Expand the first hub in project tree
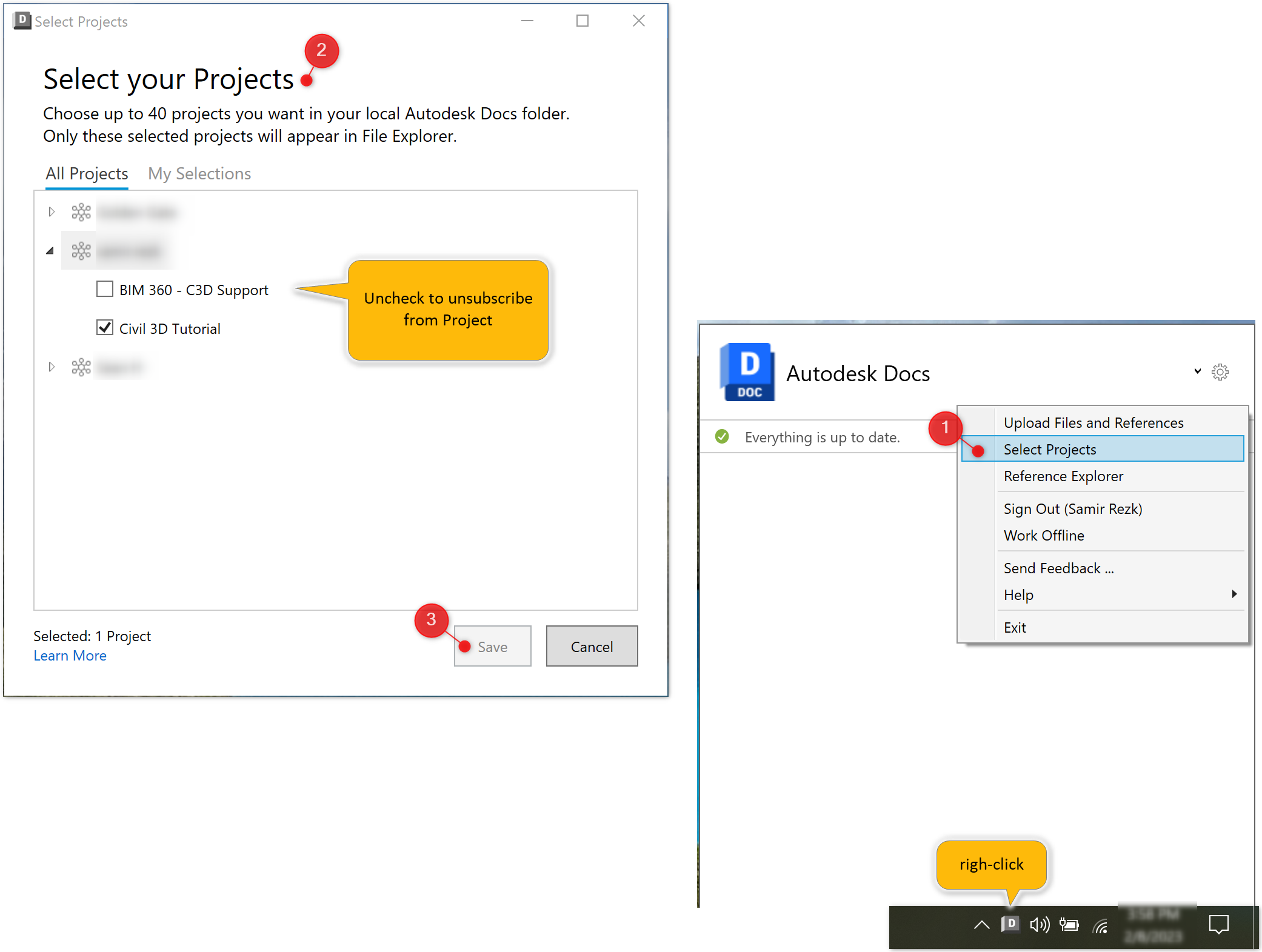This screenshot has height=952, width=1262. (x=52, y=212)
